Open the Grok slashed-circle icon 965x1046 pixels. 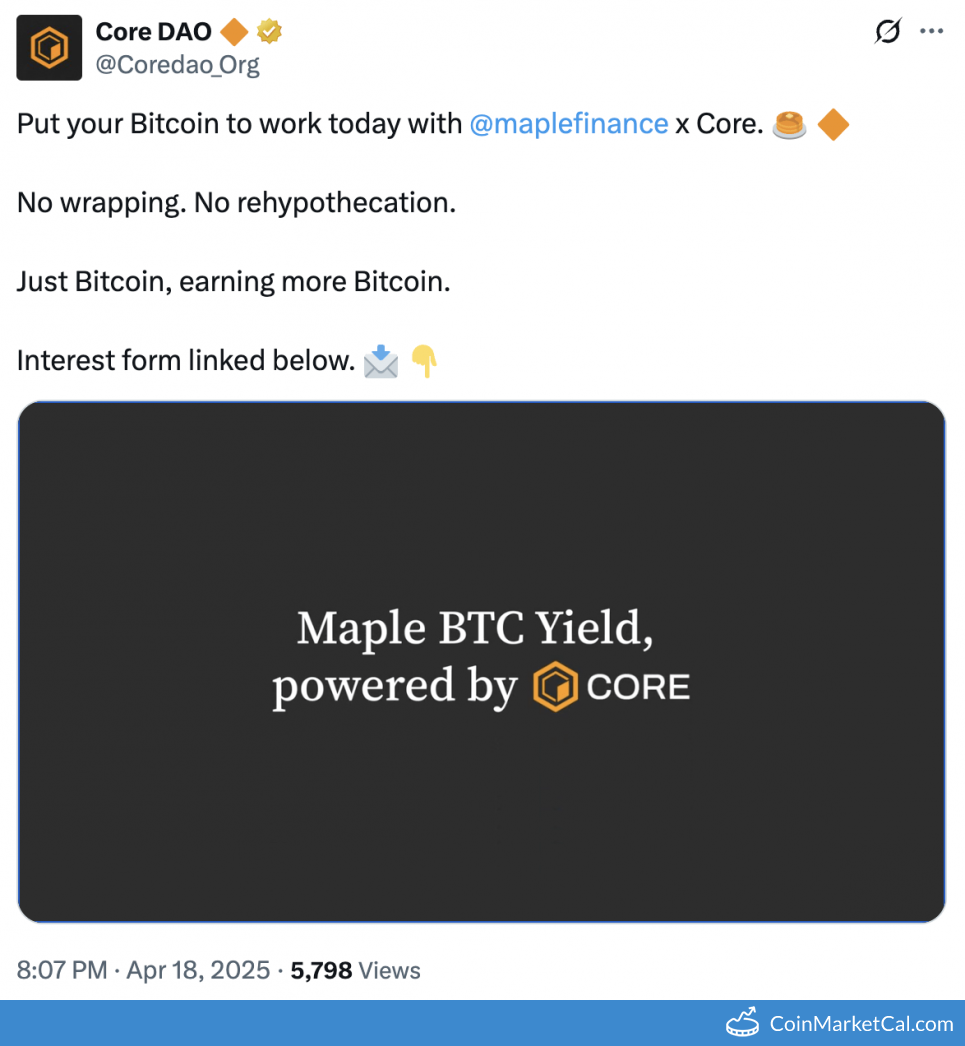point(887,32)
